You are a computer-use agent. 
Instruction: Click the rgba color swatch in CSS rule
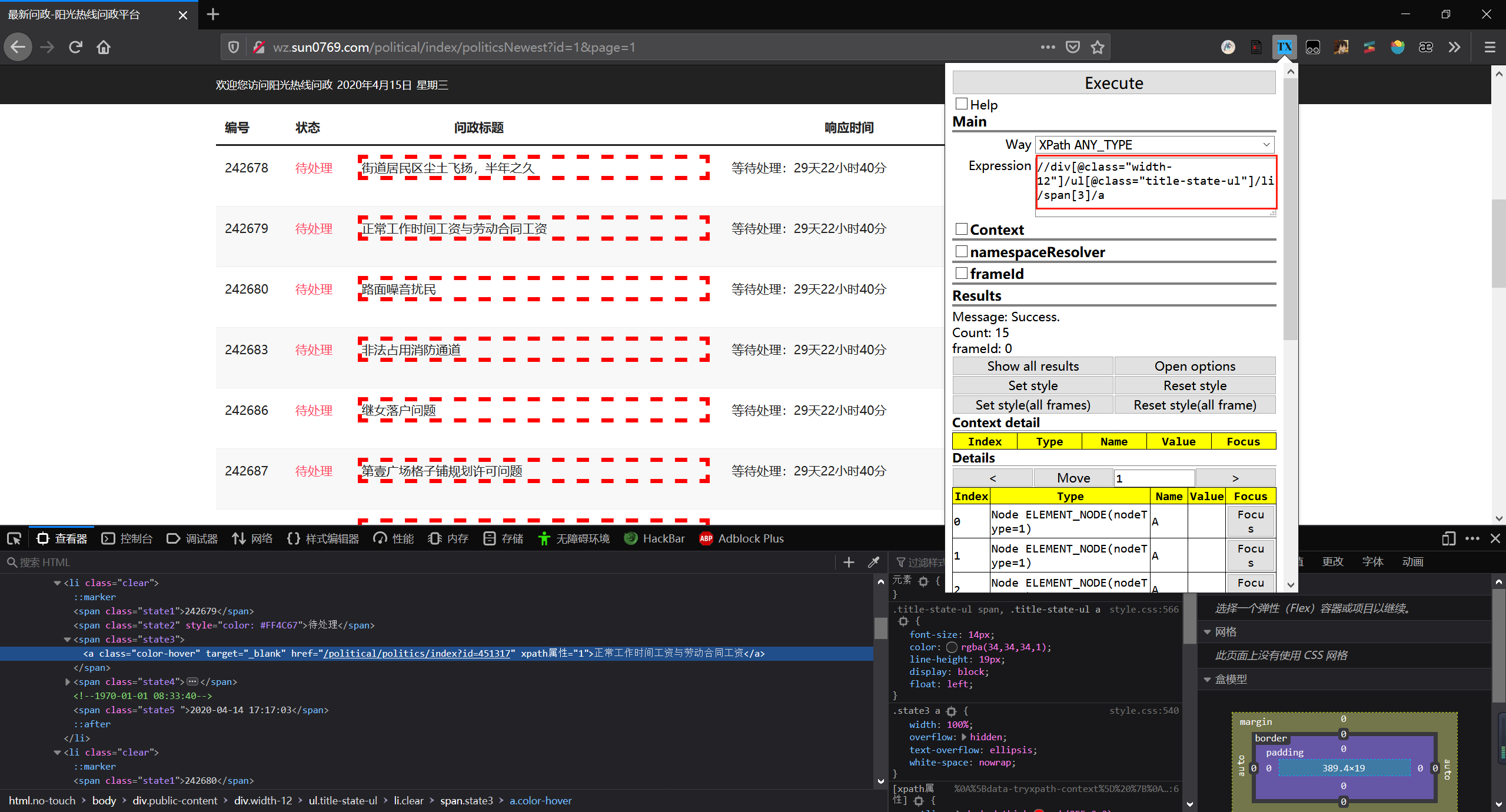(x=952, y=647)
